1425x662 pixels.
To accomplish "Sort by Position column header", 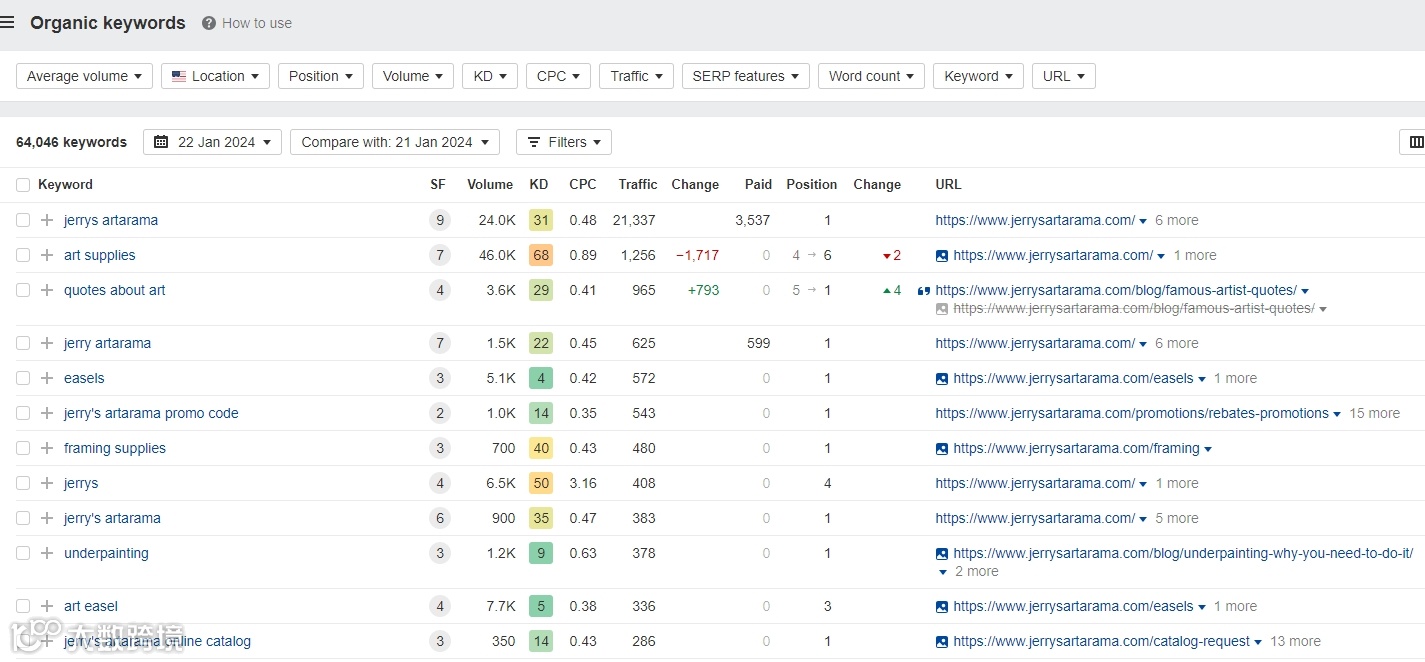I will pyautogui.click(x=812, y=185).
